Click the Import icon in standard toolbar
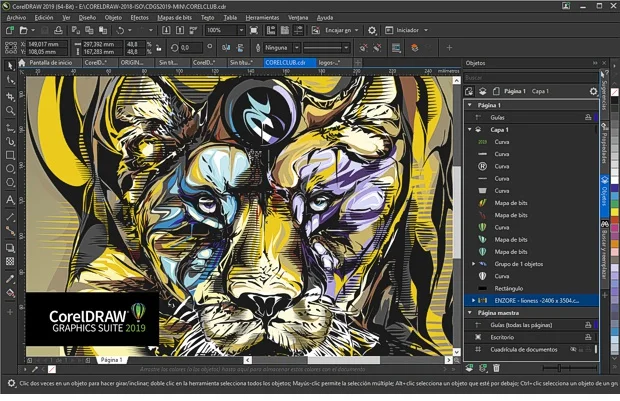This screenshot has height=401, width=620. pyautogui.click(x=166, y=30)
